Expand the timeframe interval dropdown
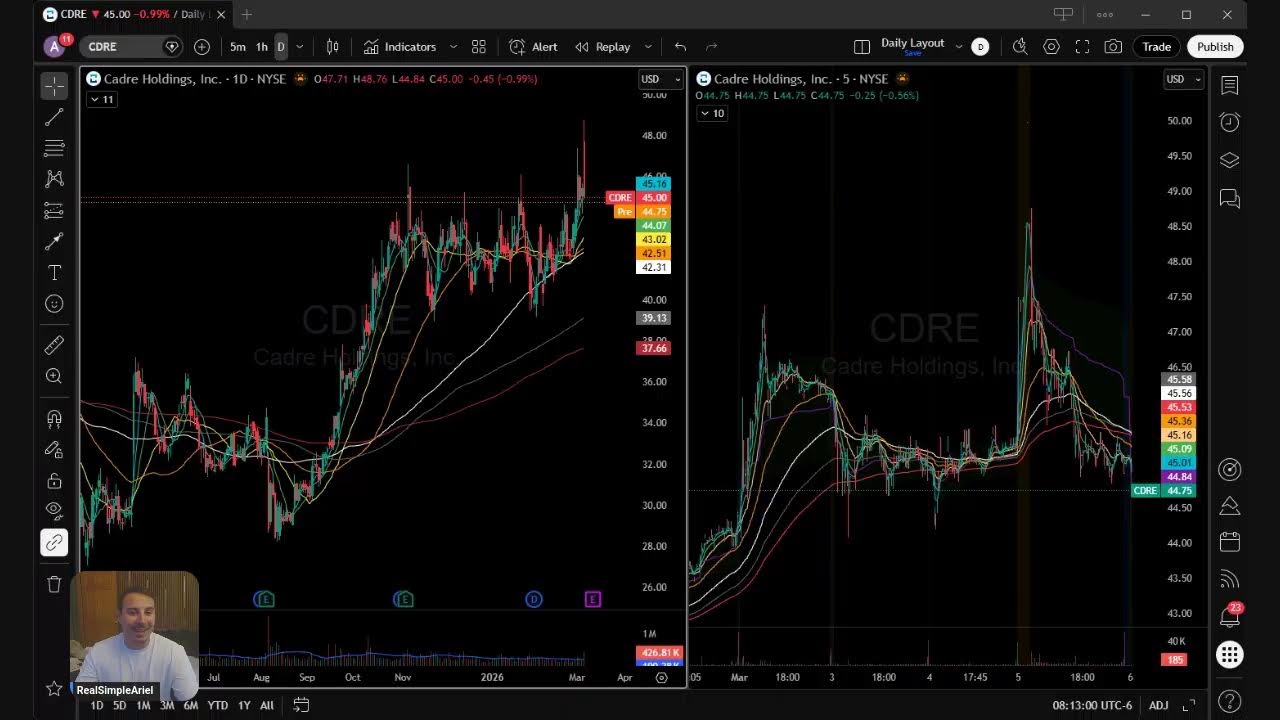 [299, 47]
